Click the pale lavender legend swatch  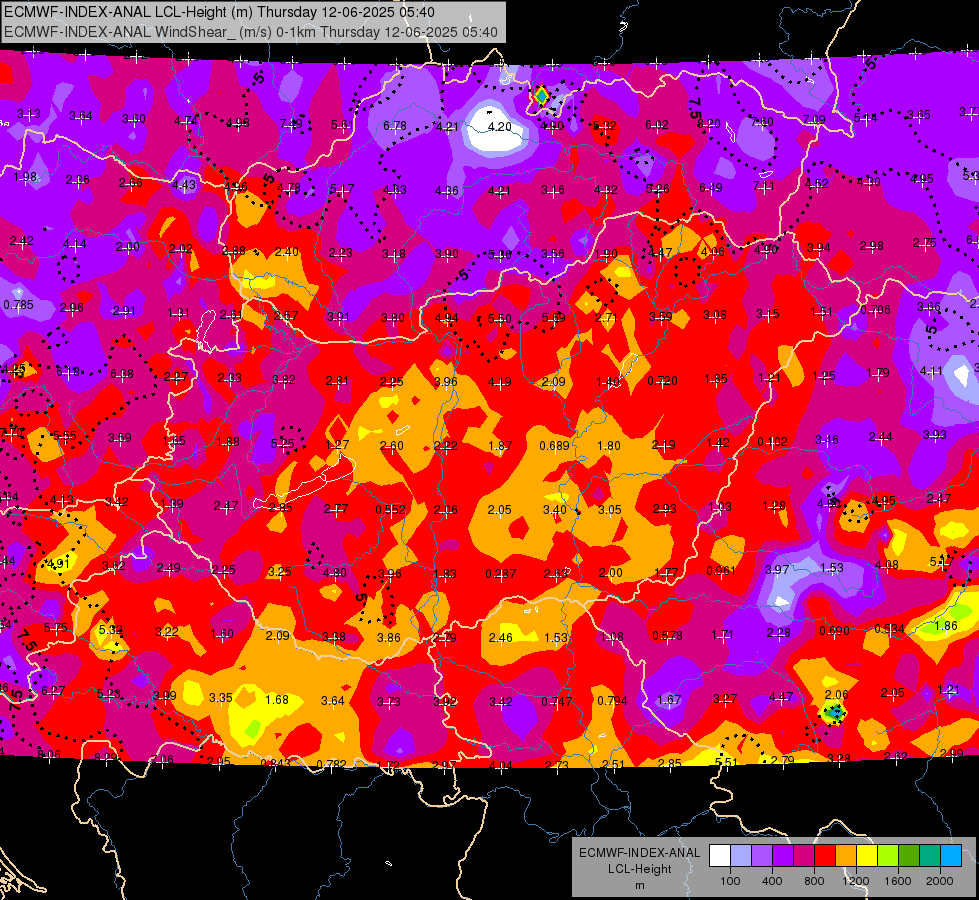coord(741,855)
